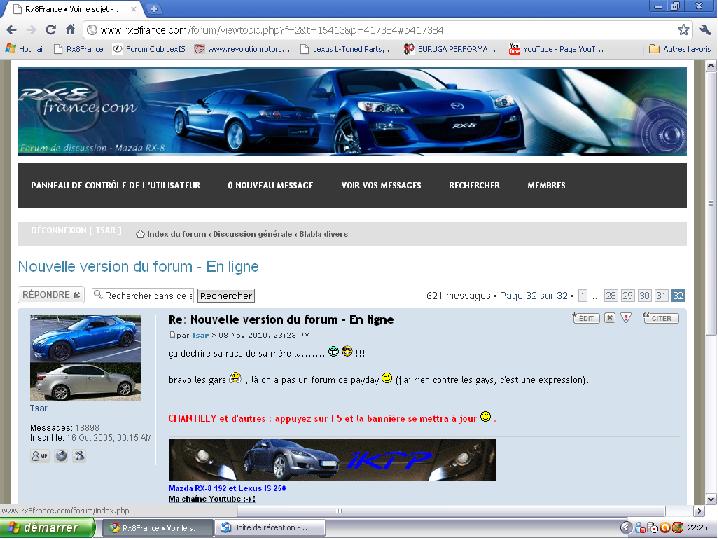This screenshot has height=539, width=718.
Task: Go to page 31 of the topic
Action: 661,296
